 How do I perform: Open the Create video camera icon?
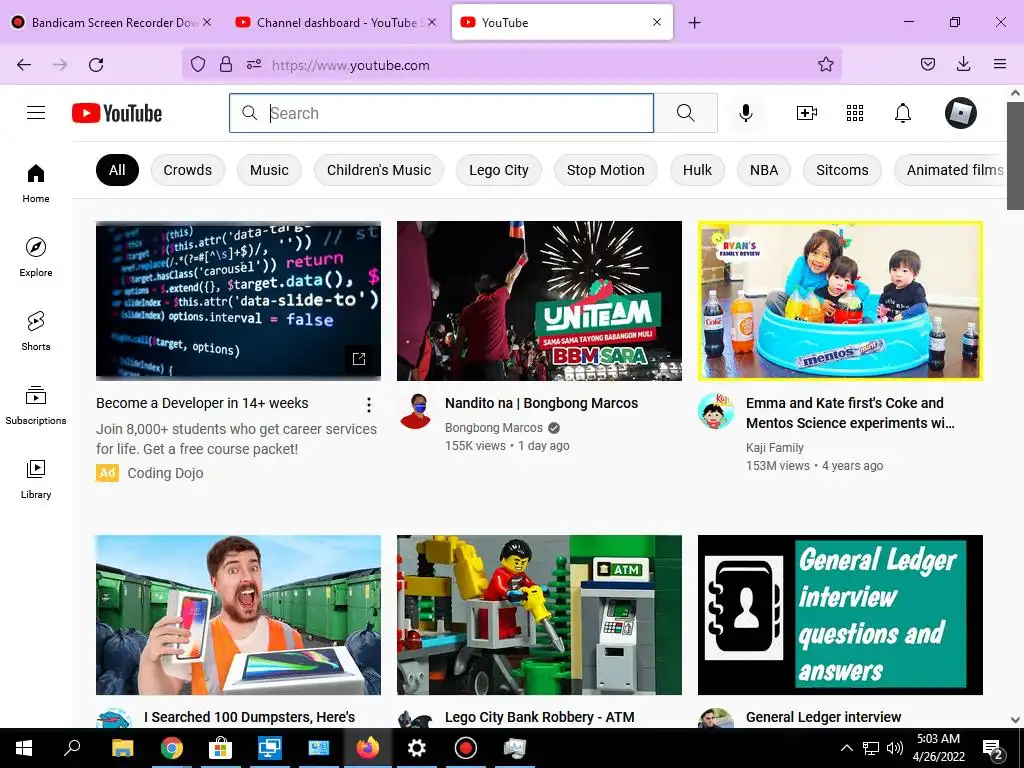[x=807, y=113]
